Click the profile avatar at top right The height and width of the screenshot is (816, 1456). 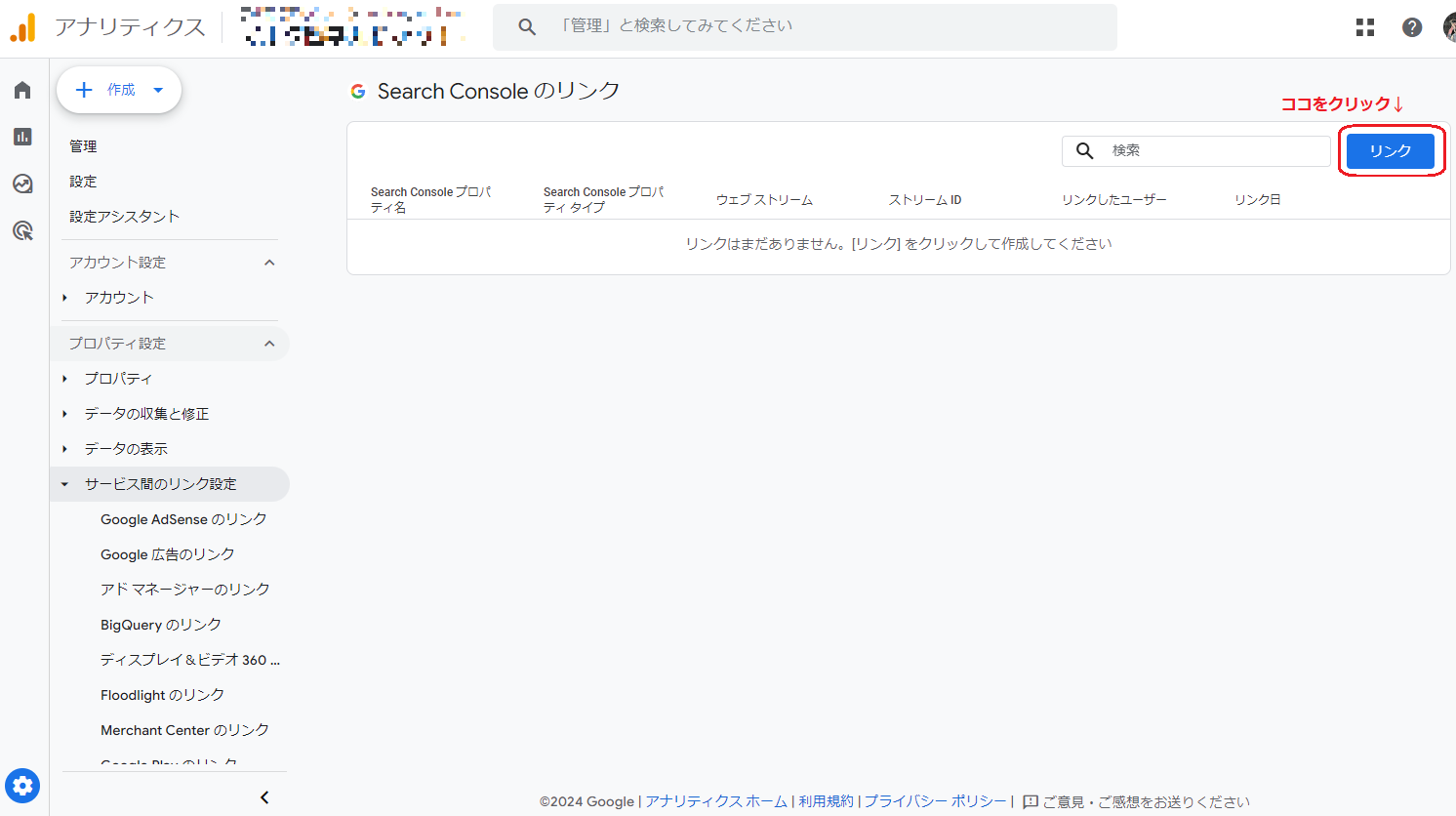coord(1449,27)
